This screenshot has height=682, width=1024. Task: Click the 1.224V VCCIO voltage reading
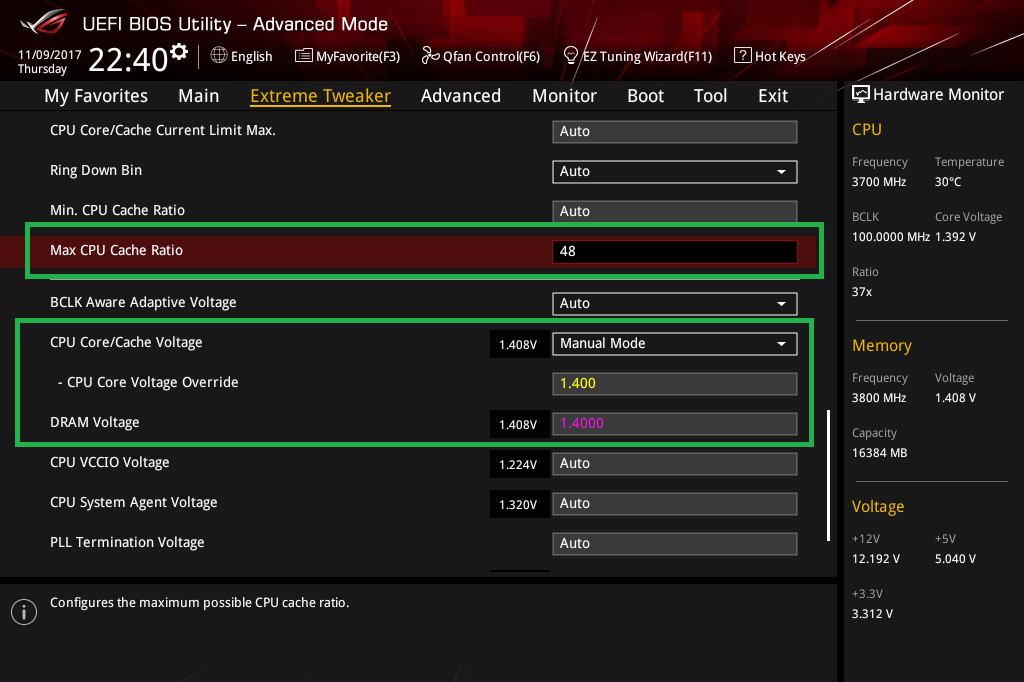(519, 464)
